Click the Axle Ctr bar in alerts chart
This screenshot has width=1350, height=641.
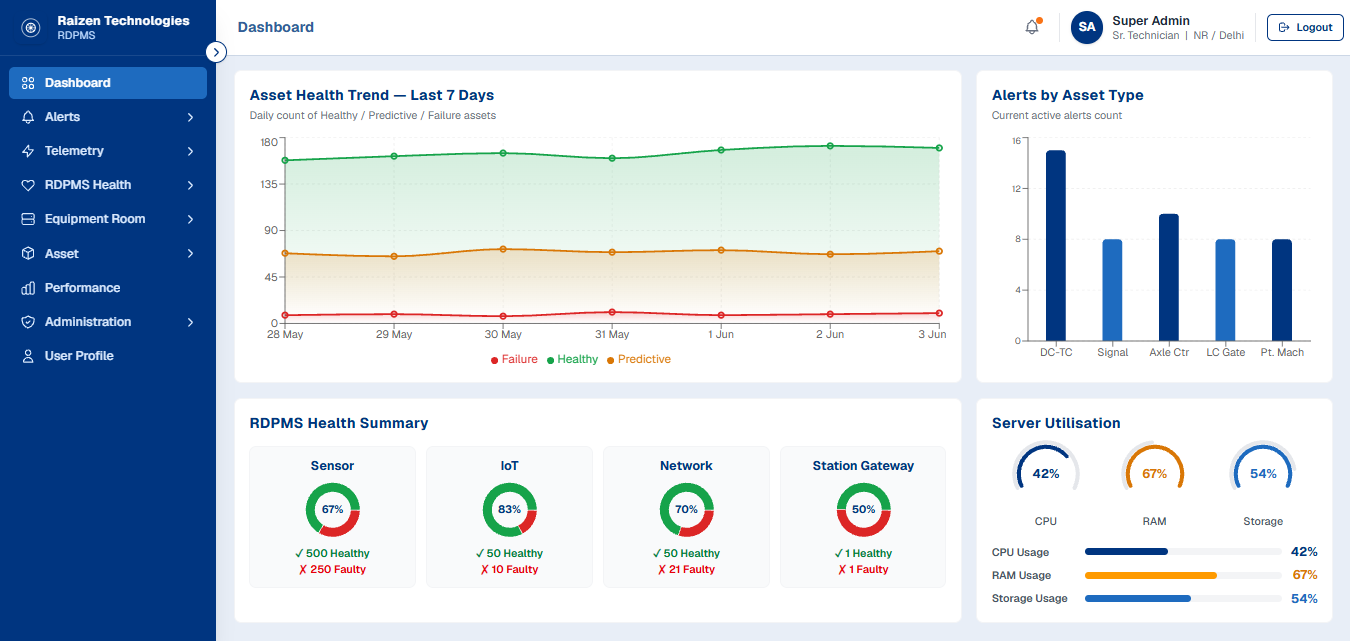point(1169,277)
